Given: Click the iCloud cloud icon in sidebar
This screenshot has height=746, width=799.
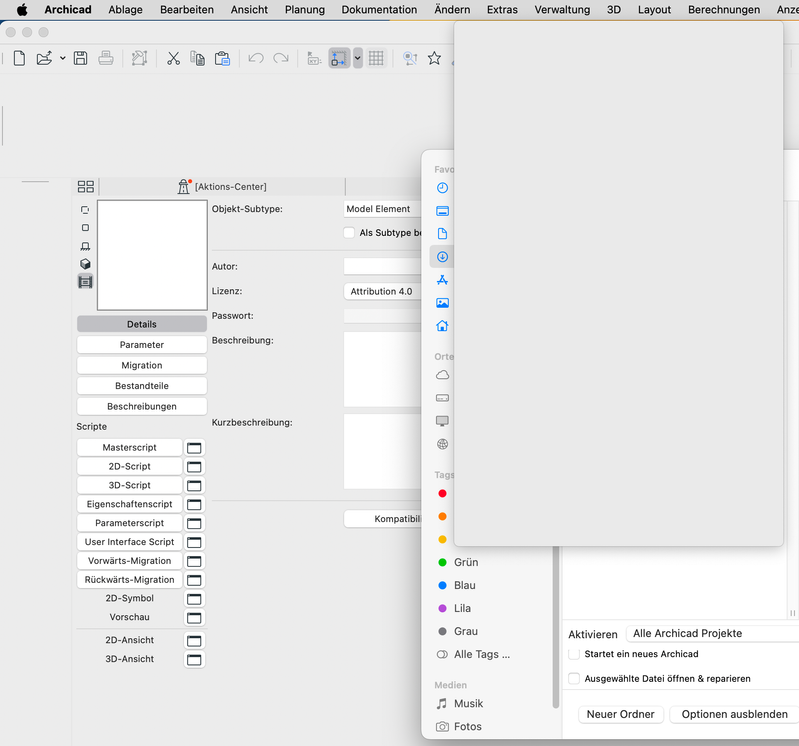Looking at the screenshot, I should click(x=442, y=375).
